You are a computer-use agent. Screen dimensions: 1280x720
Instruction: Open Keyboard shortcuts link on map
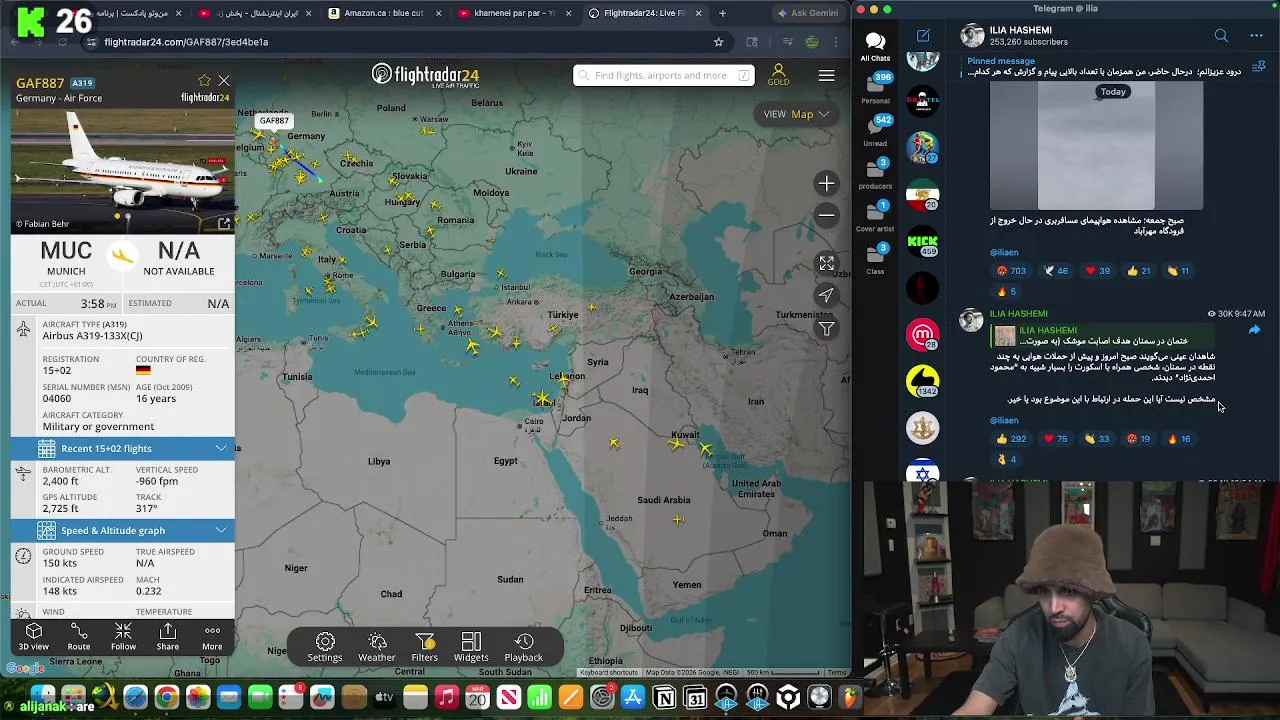609,673
